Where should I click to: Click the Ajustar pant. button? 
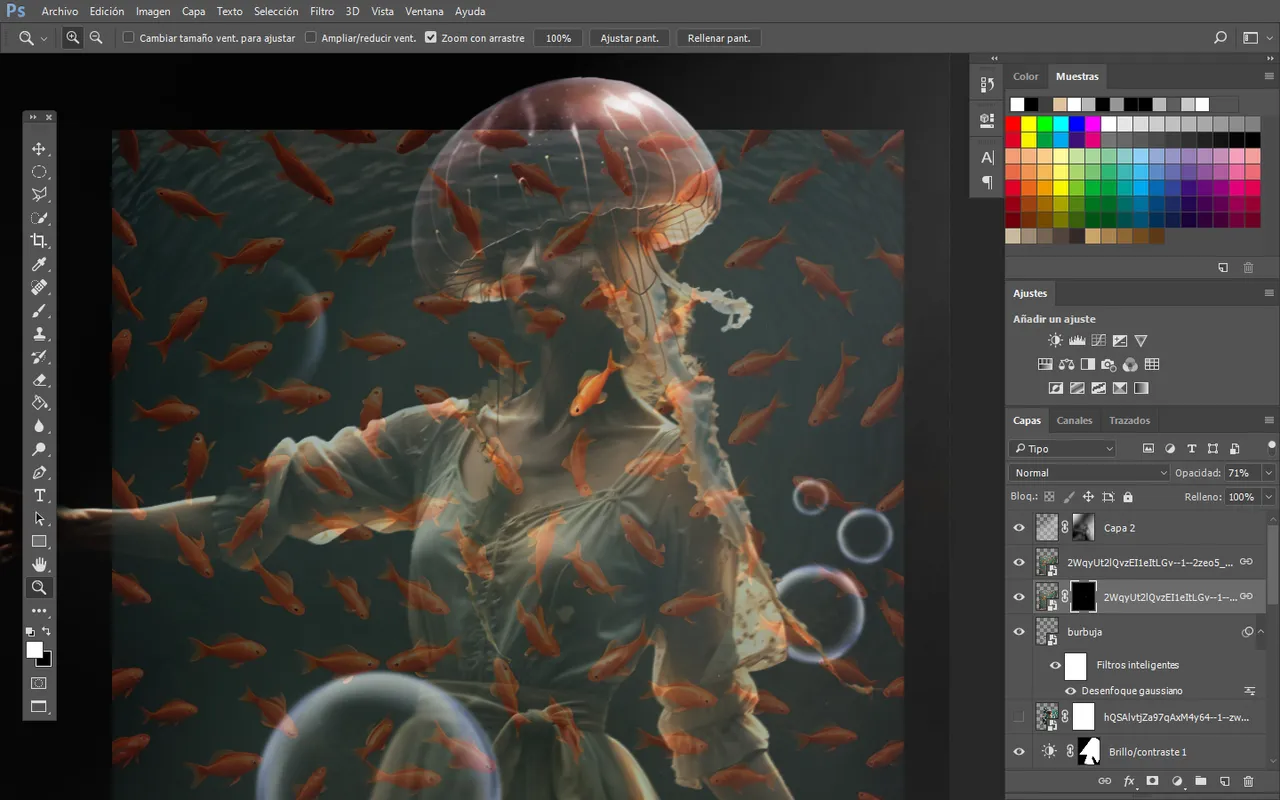click(630, 38)
